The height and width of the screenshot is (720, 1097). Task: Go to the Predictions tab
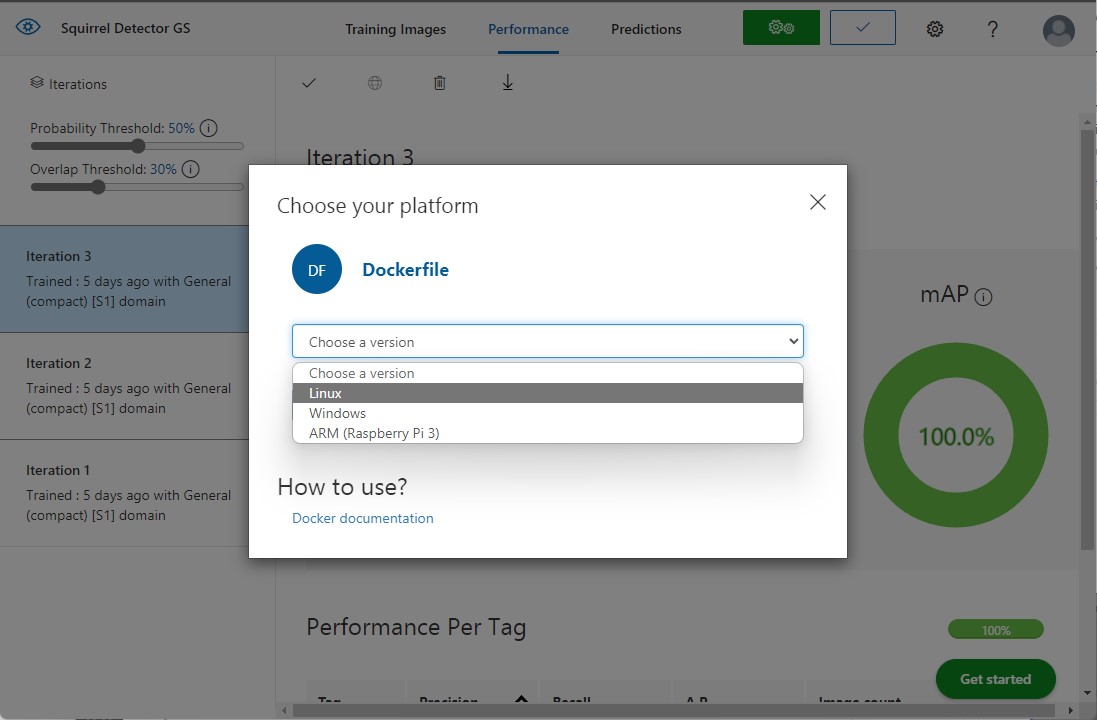click(x=646, y=29)
